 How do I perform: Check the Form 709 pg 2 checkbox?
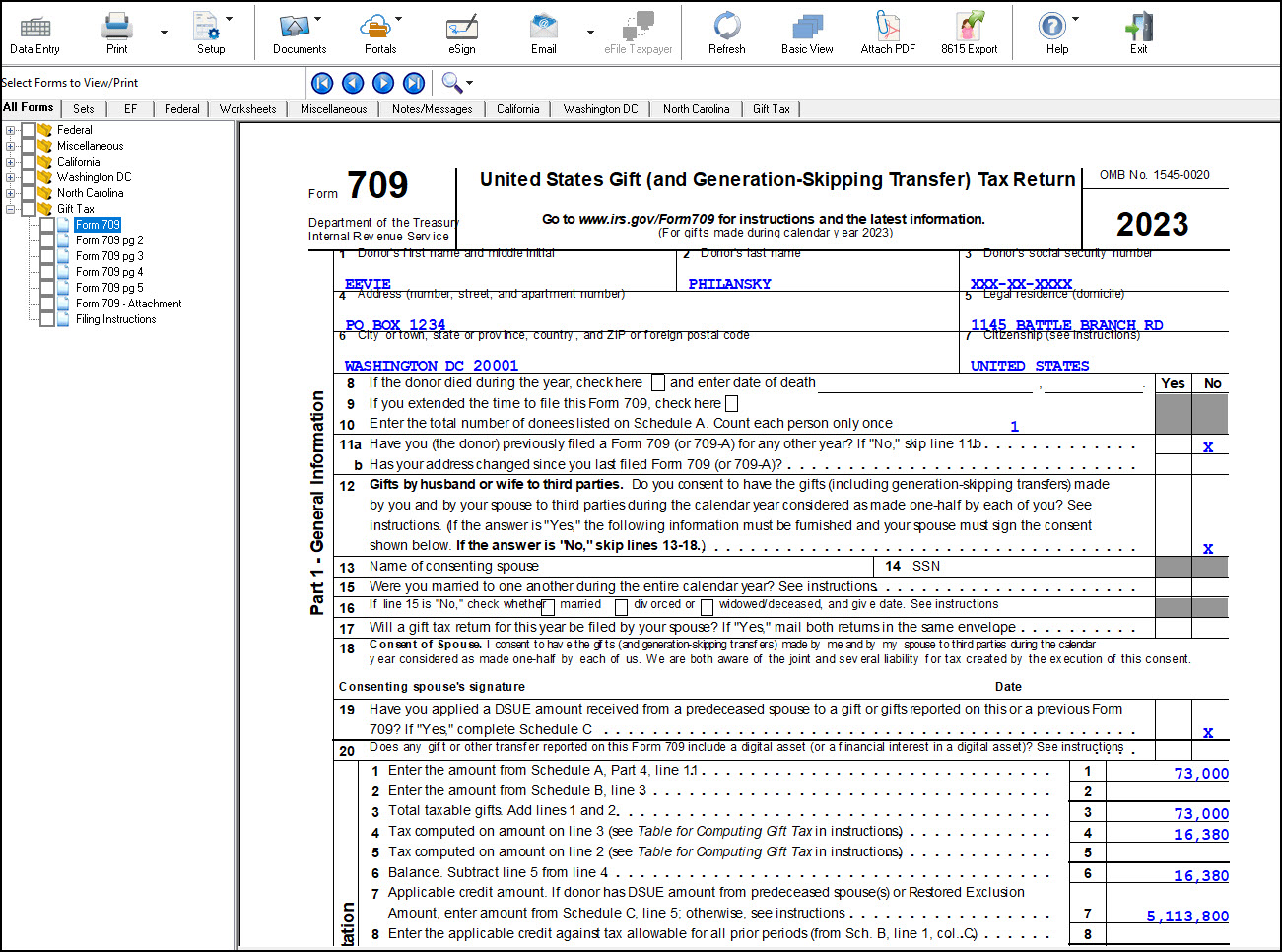[47, 240]
